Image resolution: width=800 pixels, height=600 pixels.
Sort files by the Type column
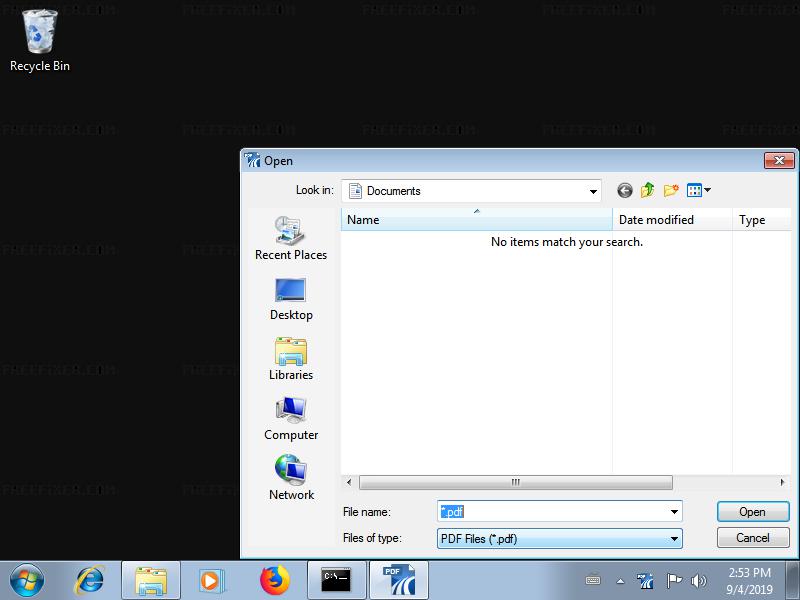(x=762, y=220)
